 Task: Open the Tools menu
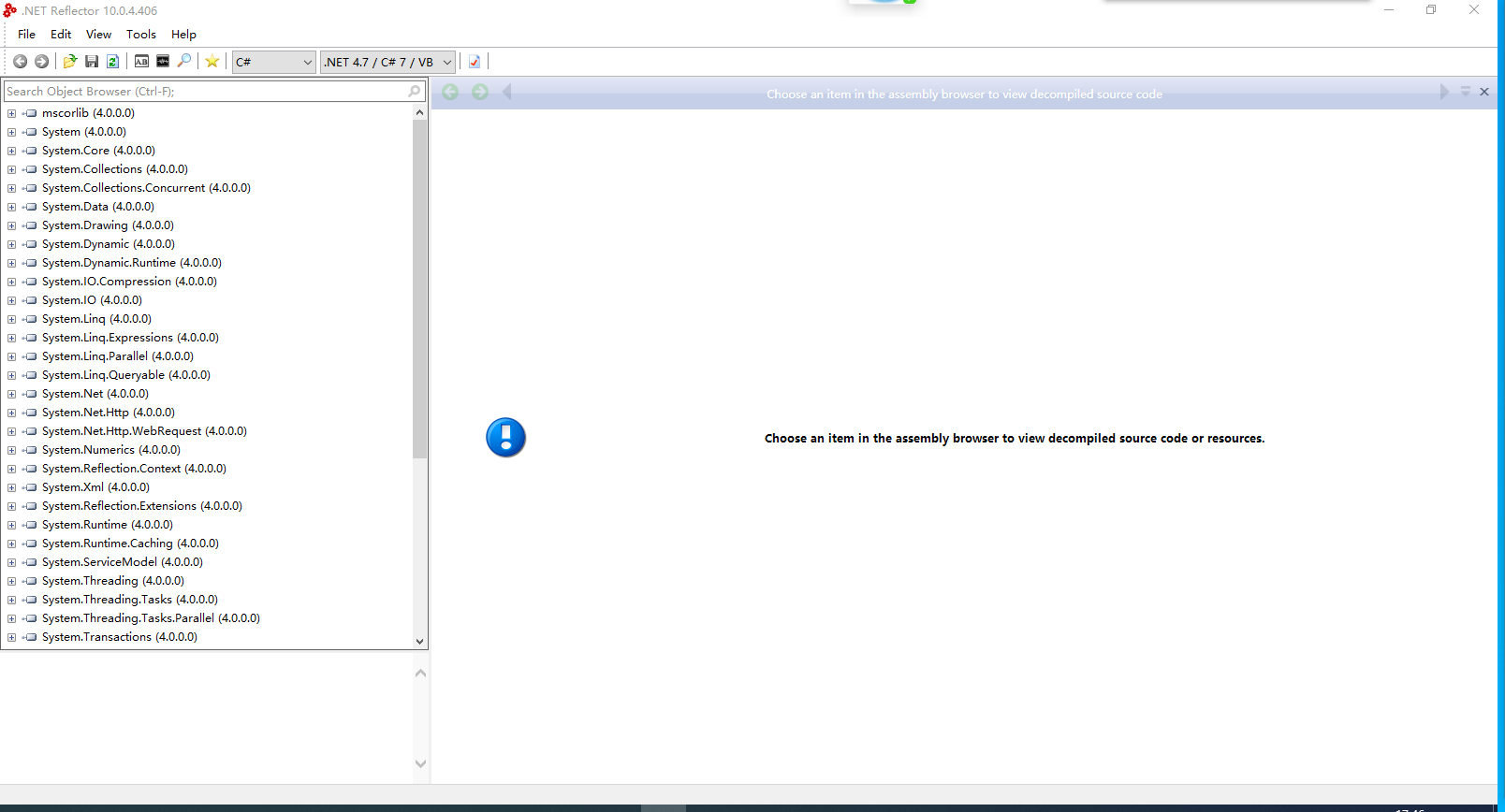(x=141, y=35)
